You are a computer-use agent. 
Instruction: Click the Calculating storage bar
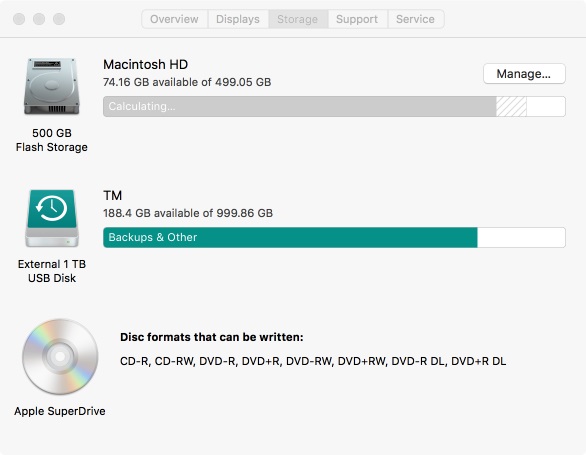pyautogui.click(x=334, y=107)
